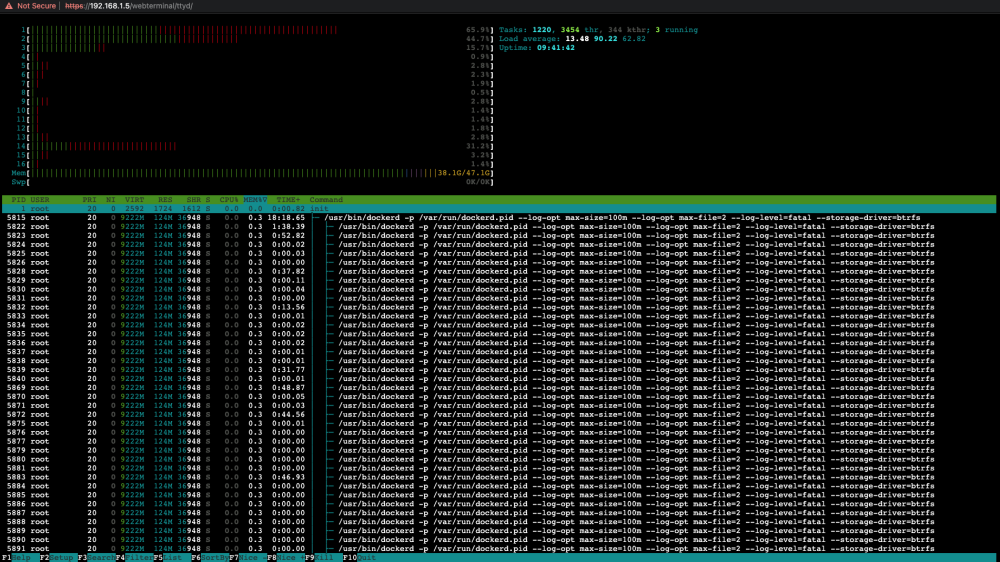The height and width of the screenshot is (562, 1000).
Task: Sort by PID column header
Action: tap(18, 200)
